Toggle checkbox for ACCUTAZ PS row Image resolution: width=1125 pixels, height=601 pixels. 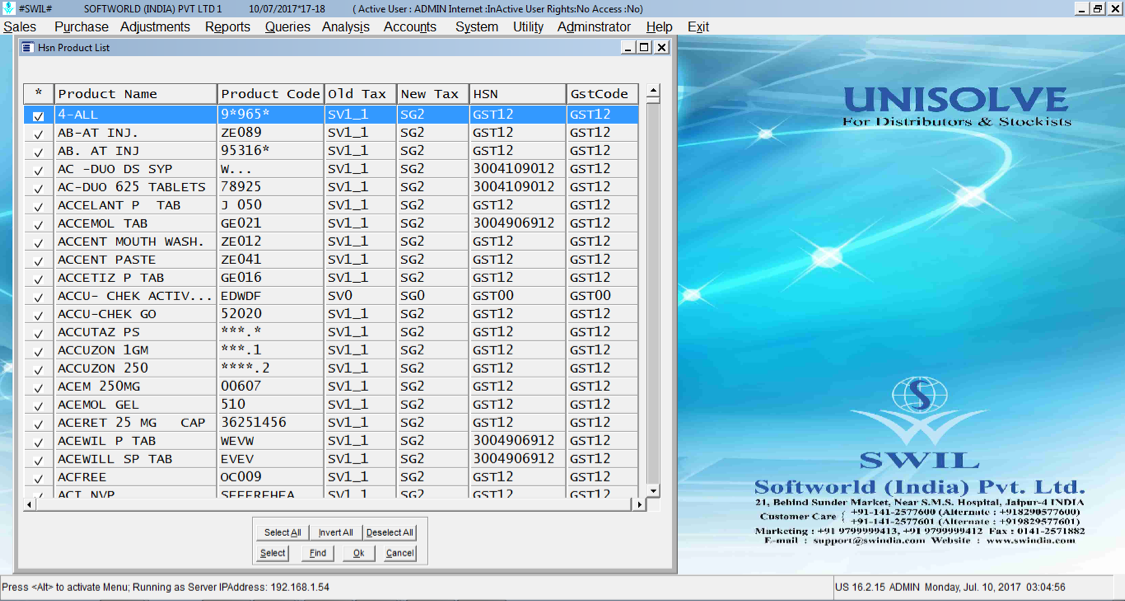pos(39,333)
